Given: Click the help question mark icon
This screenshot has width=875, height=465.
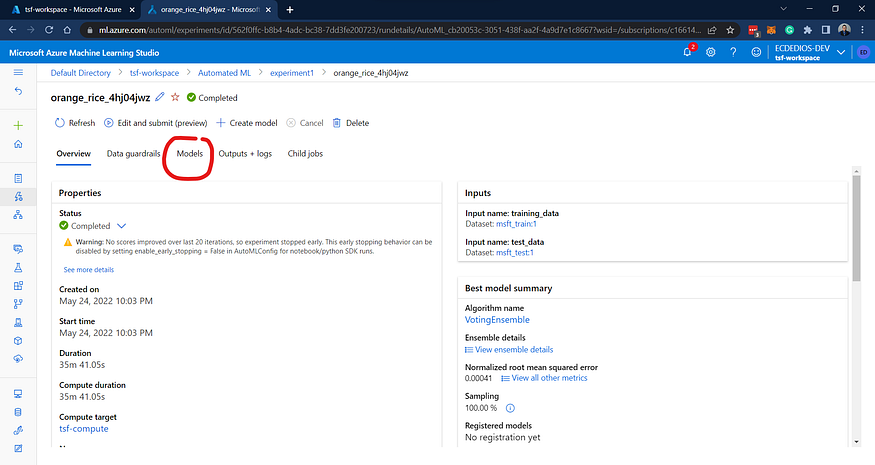Looking at the screenshot, I should (x=733, y=52).
